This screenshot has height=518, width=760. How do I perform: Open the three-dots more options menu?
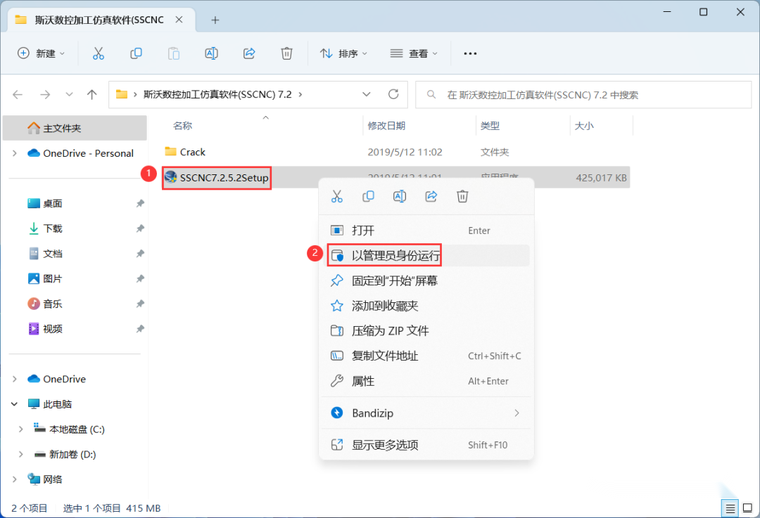coord(470,53)
